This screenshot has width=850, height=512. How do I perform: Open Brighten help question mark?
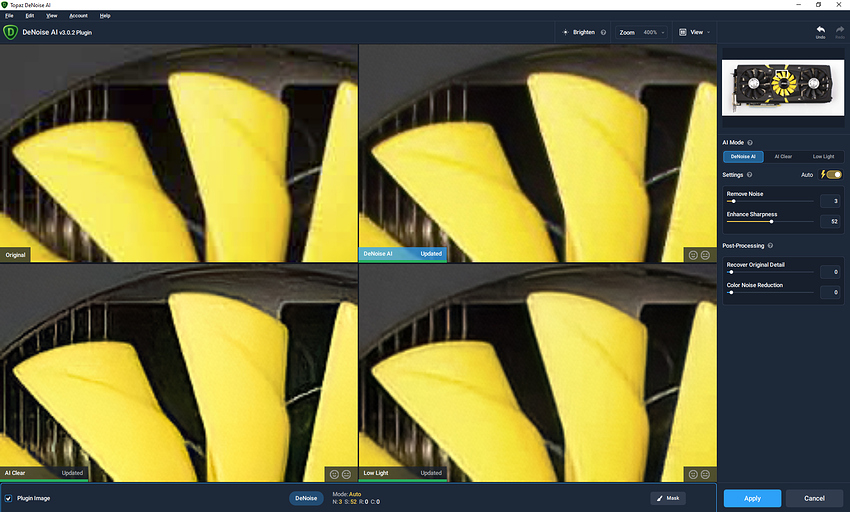point(603,33)
